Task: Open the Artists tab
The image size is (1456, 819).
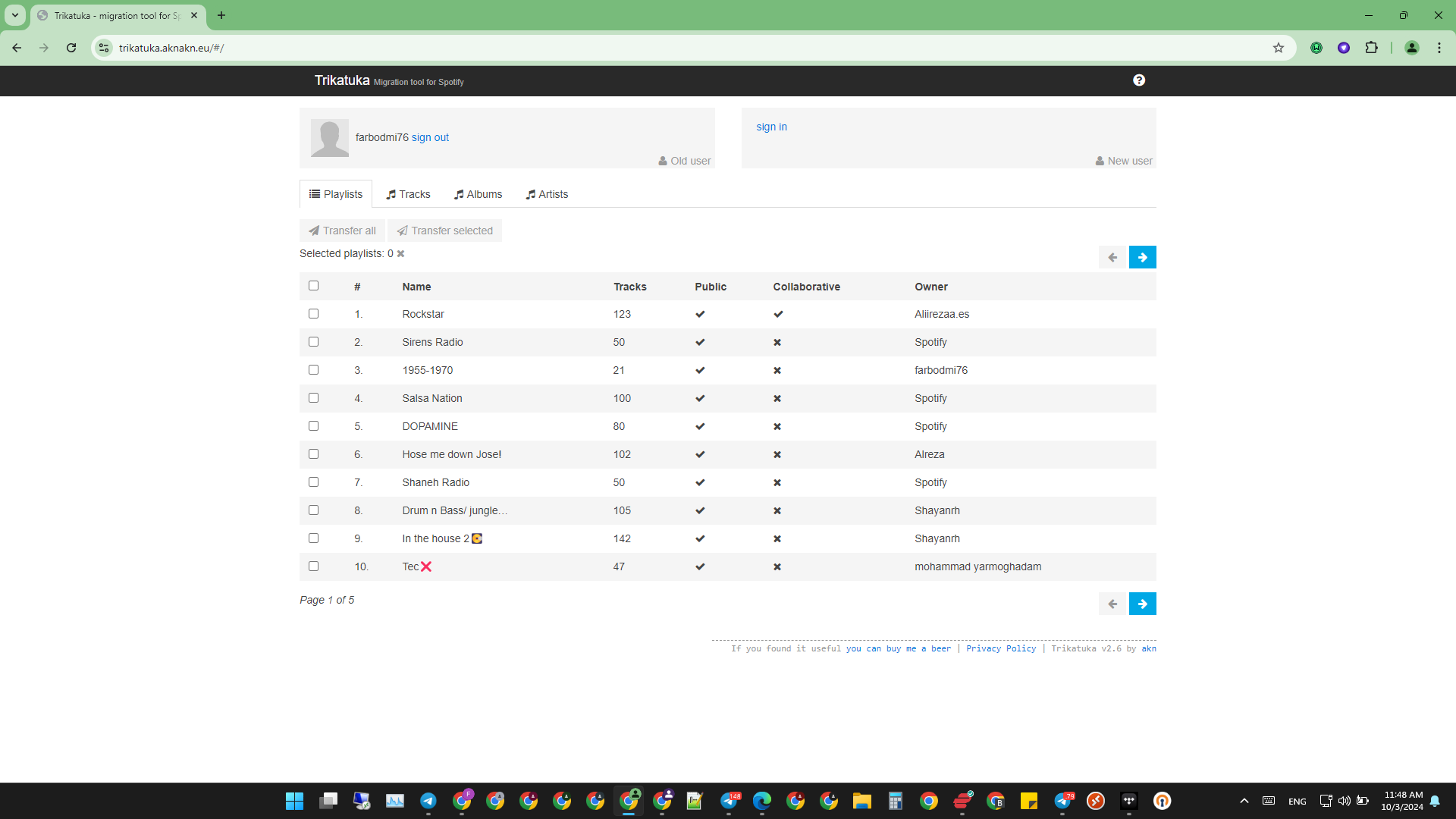Action: pos(547,194)
